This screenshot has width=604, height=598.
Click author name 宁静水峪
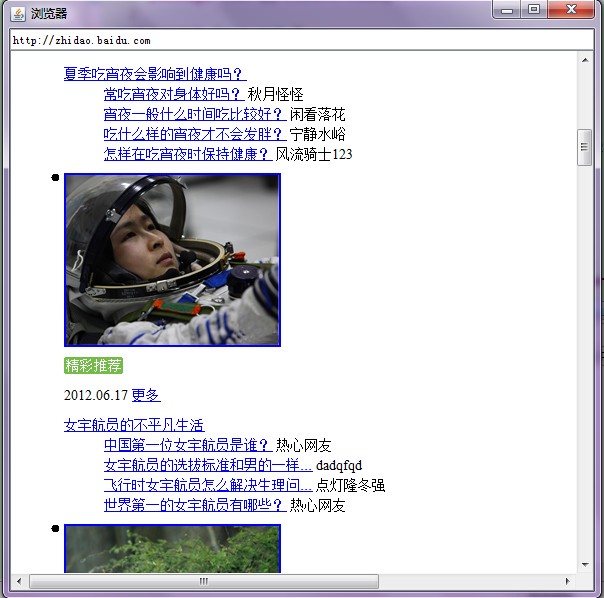point(317,134)
